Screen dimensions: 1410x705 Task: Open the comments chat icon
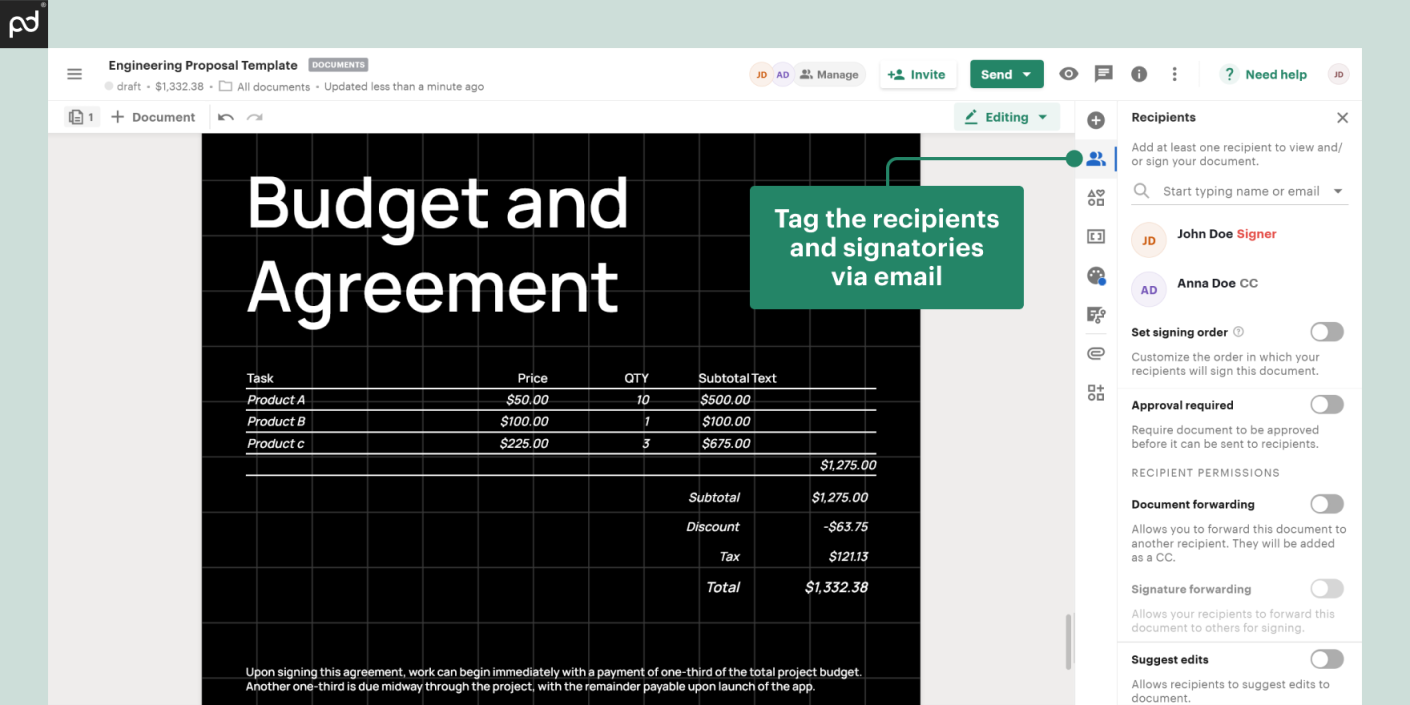(1104, 74)
